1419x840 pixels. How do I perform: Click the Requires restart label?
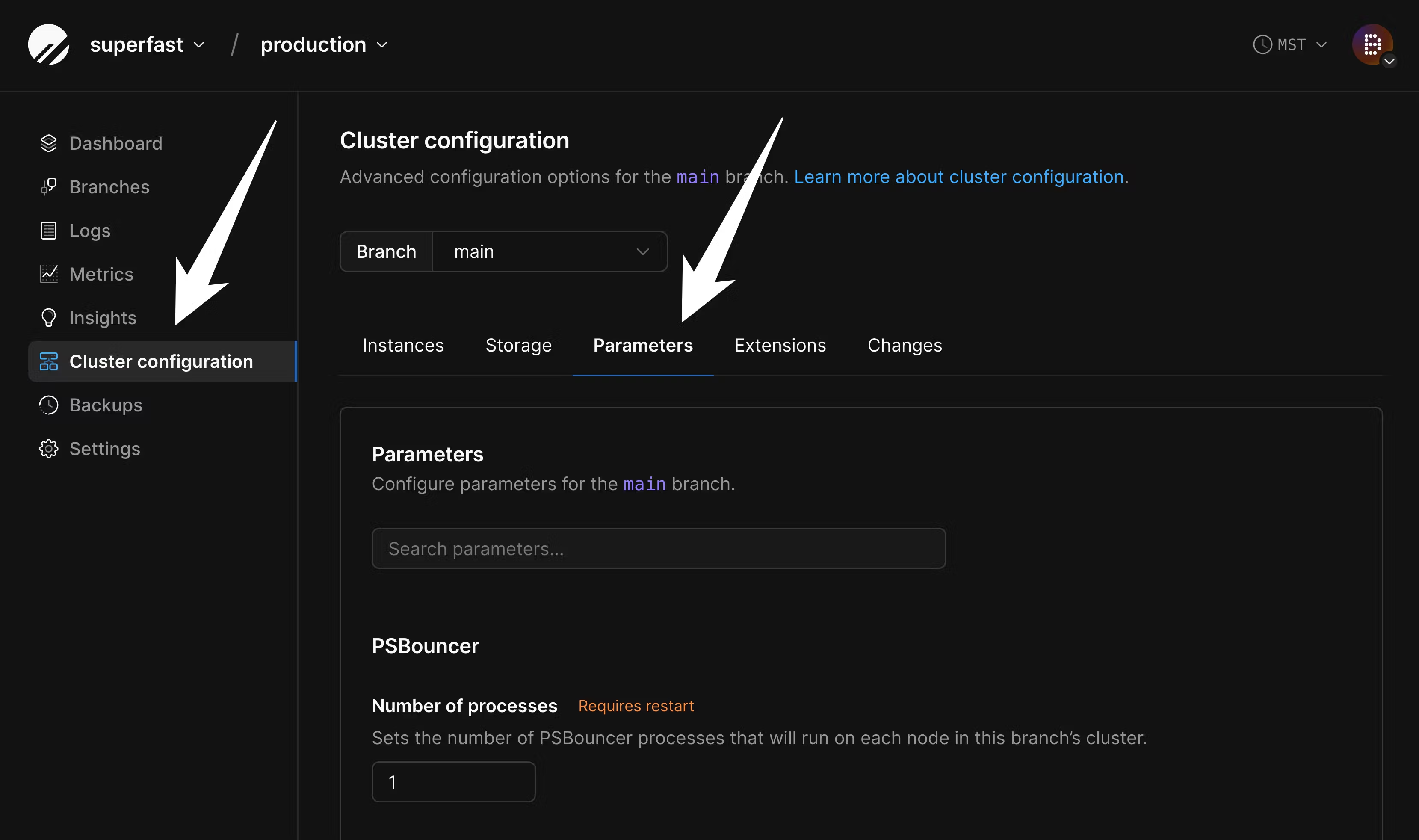click(636, 705)
